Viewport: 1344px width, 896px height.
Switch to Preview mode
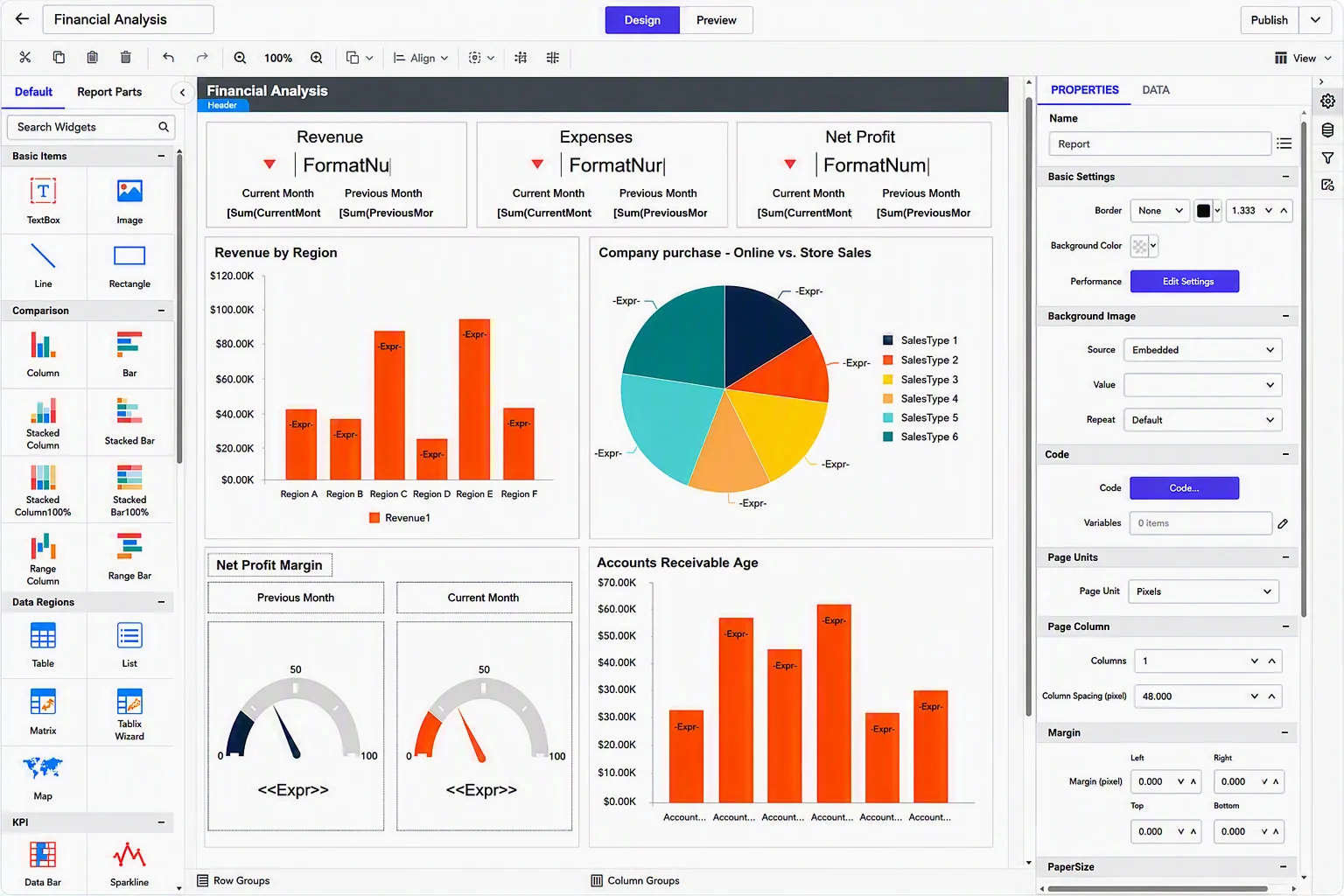(716, 20)
